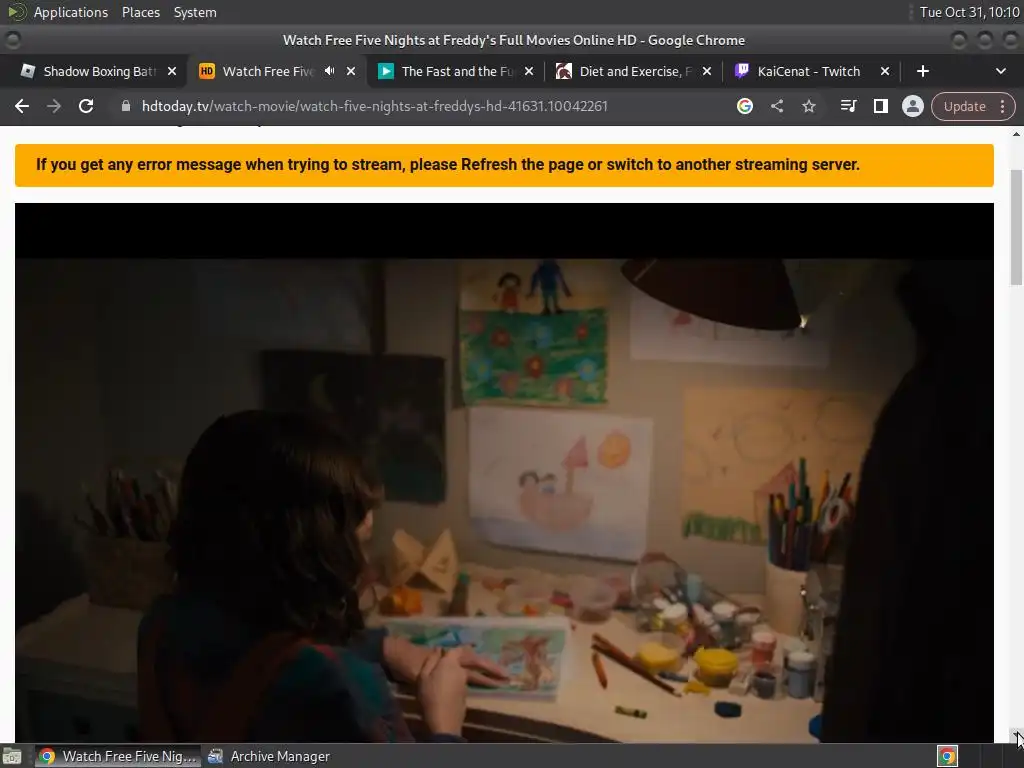Image resolution: width=1024 pixels, height=768 pixels.
Task: Close the Shadow Boxing Battle tab
Action: click(172, 71)
